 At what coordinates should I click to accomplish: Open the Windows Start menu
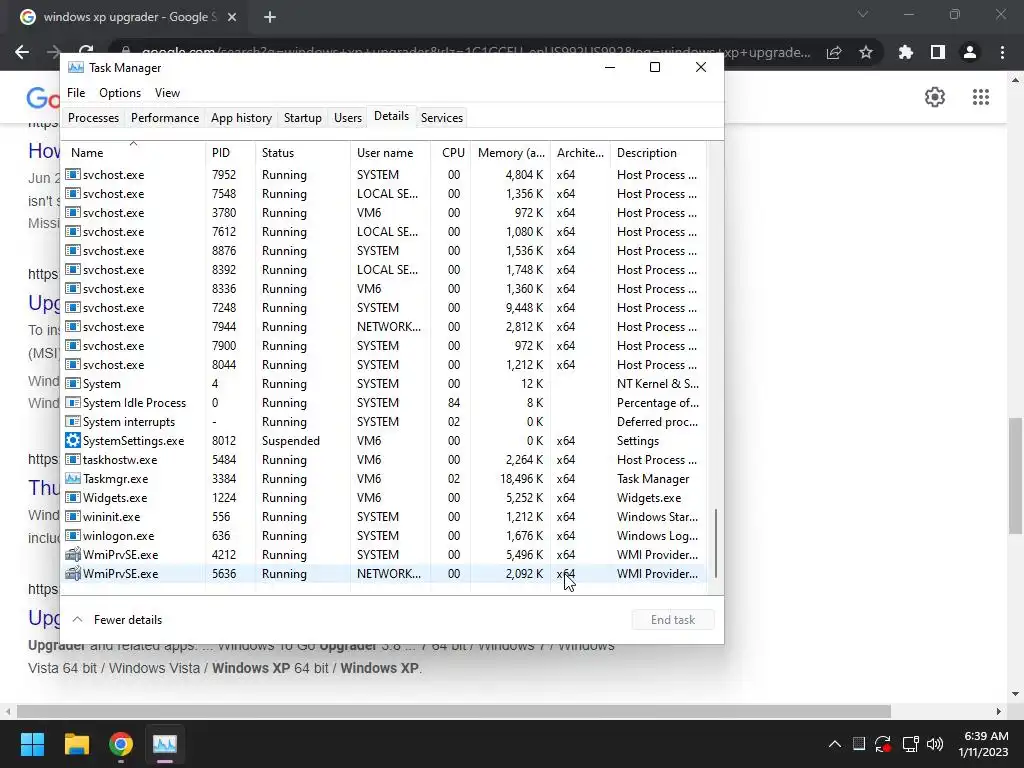coord(32,744)
